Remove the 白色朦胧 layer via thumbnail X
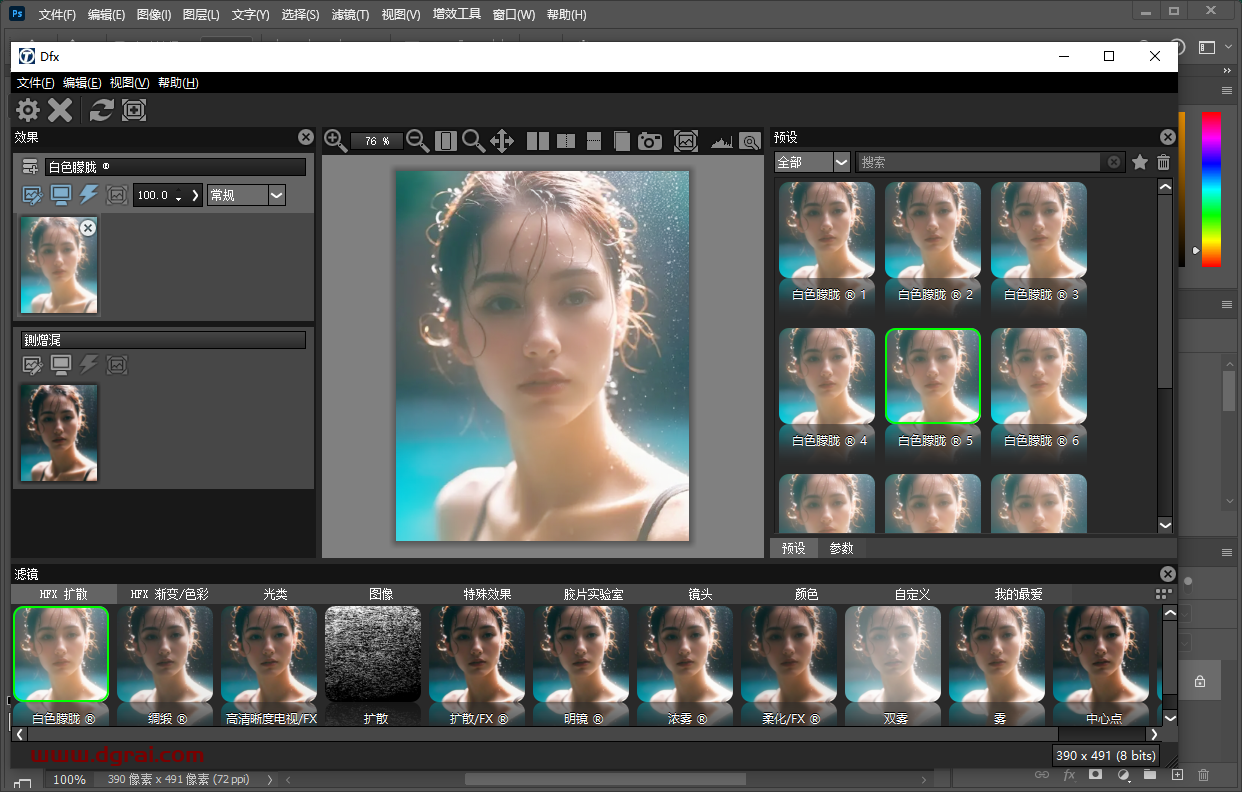 [x=88, y=228]
